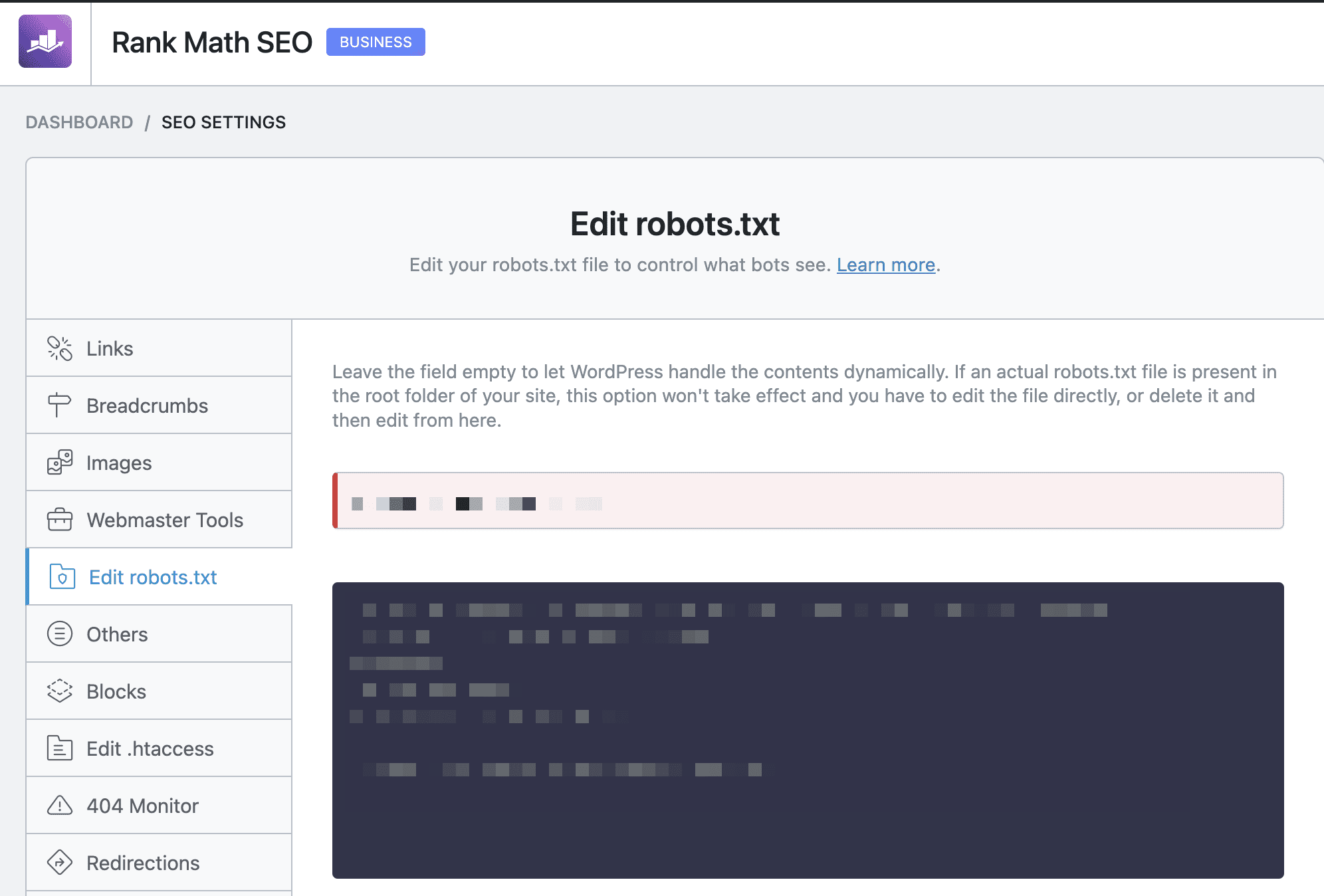The height and width of the screenshot is (896, 1324).
Task: Select the Webmaster Tools tab
Action: point(165,520)
